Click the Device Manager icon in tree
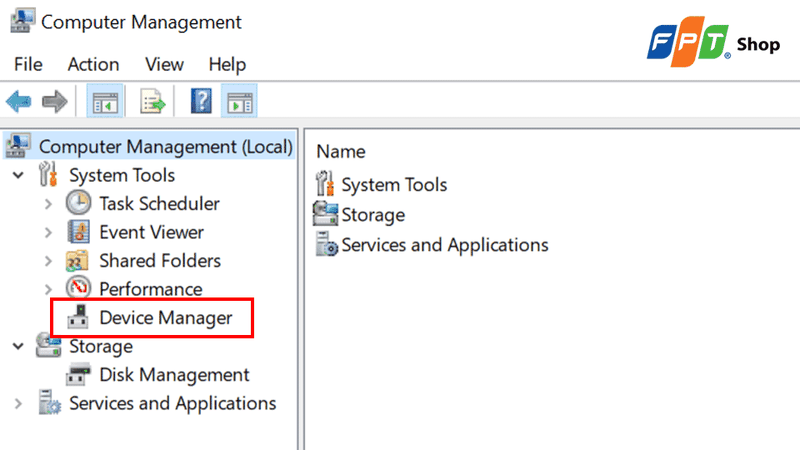 [78, 317]
